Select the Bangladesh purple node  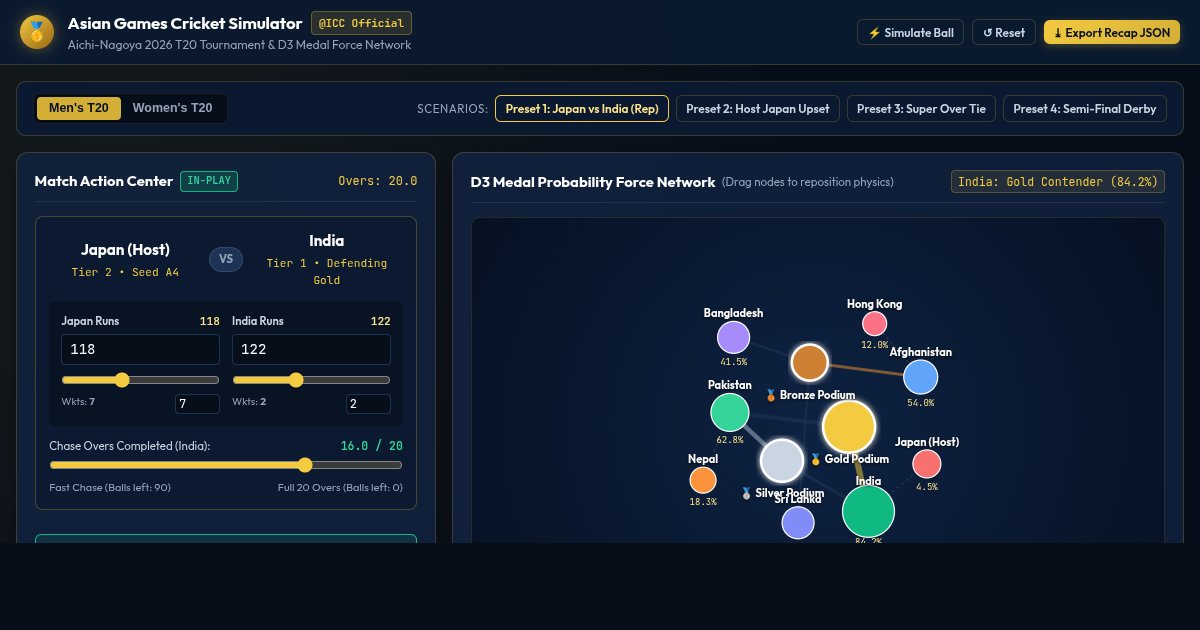pyautogui.click(x=733, y=337)
